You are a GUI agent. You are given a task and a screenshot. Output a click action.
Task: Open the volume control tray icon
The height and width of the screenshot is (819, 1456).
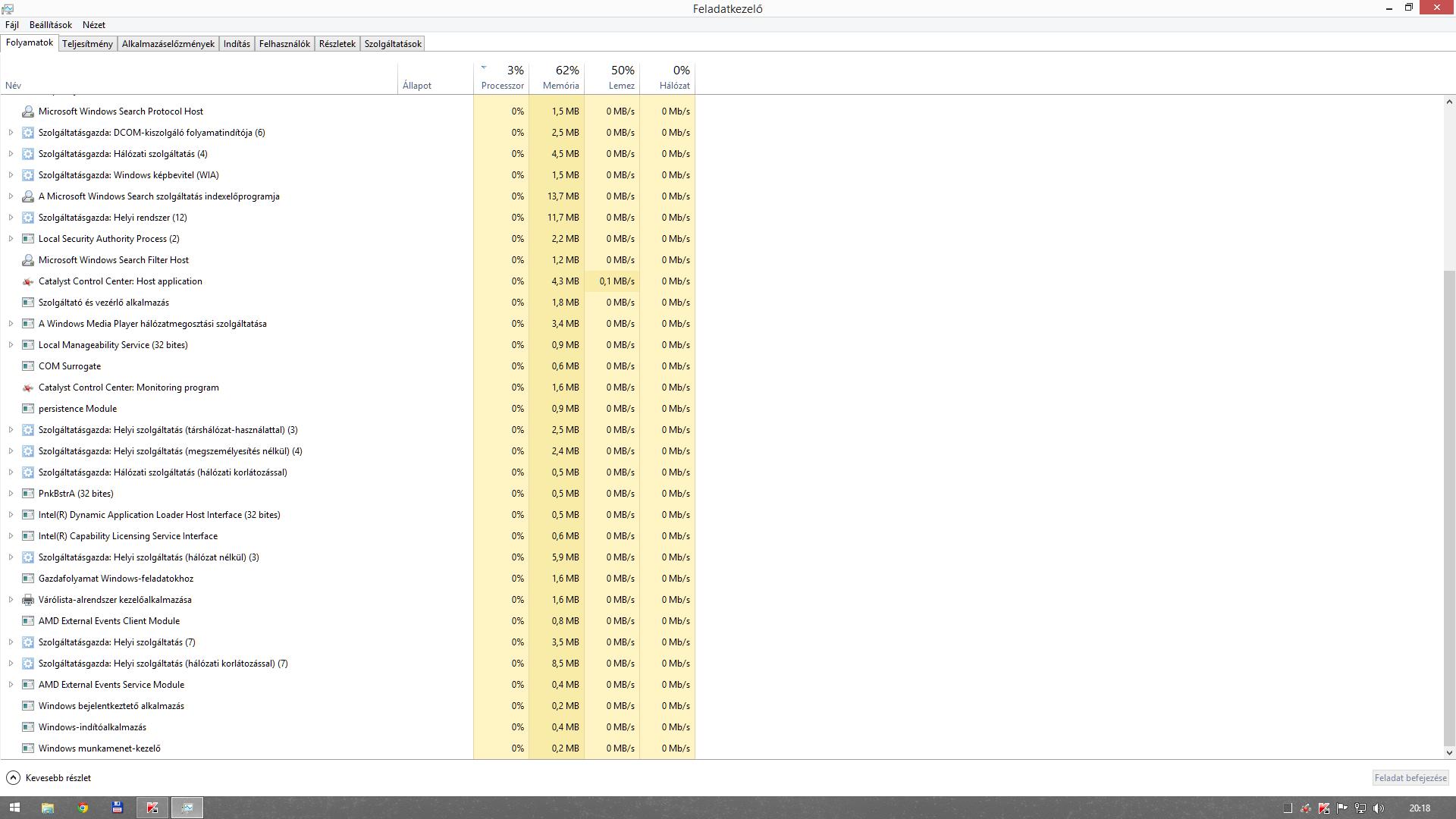click(1379, 808)
